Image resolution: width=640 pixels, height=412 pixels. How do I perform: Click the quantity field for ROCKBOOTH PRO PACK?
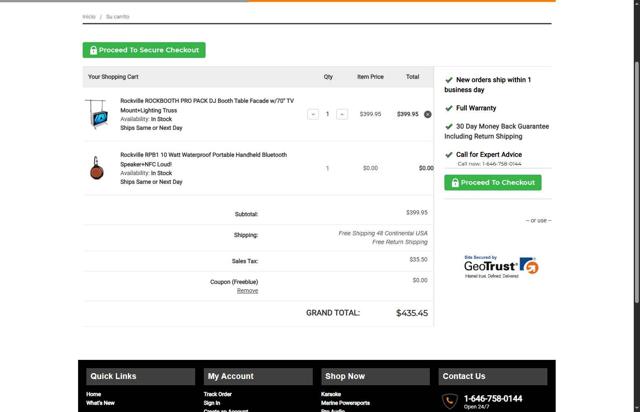327,114
